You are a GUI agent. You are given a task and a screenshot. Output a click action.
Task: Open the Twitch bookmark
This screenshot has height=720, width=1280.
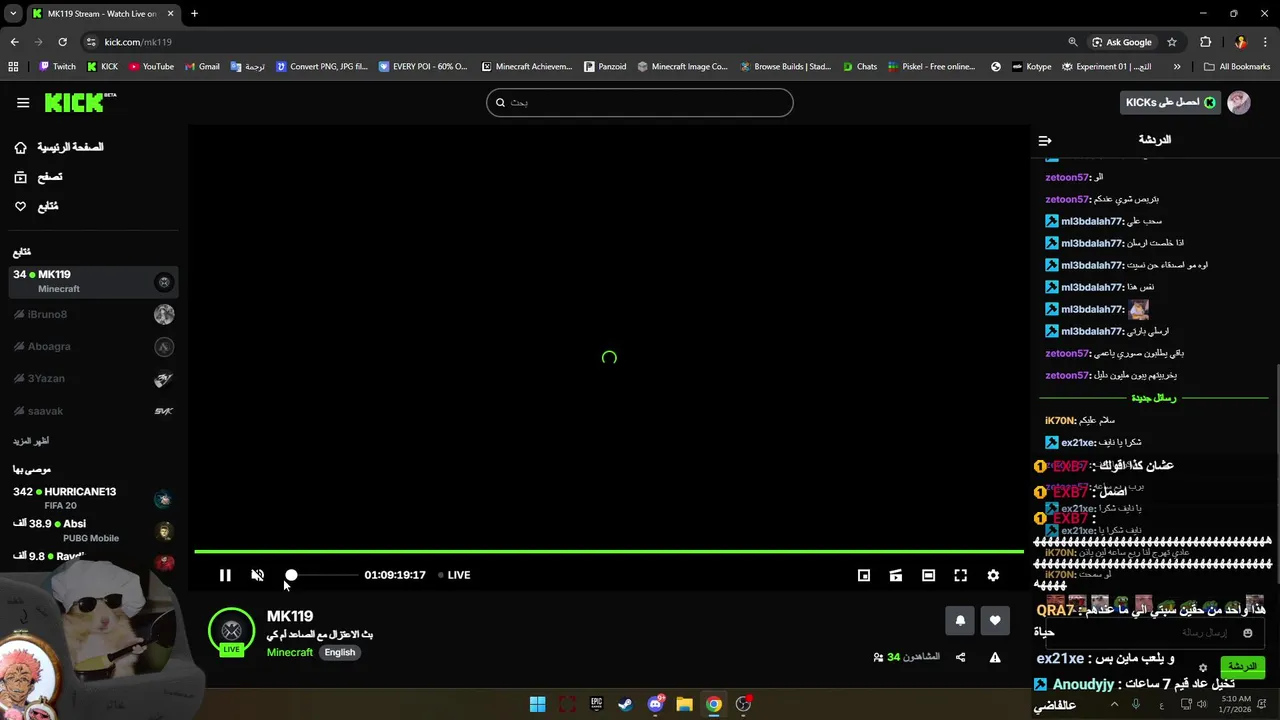pyautogui.click(x=57, y=67)
